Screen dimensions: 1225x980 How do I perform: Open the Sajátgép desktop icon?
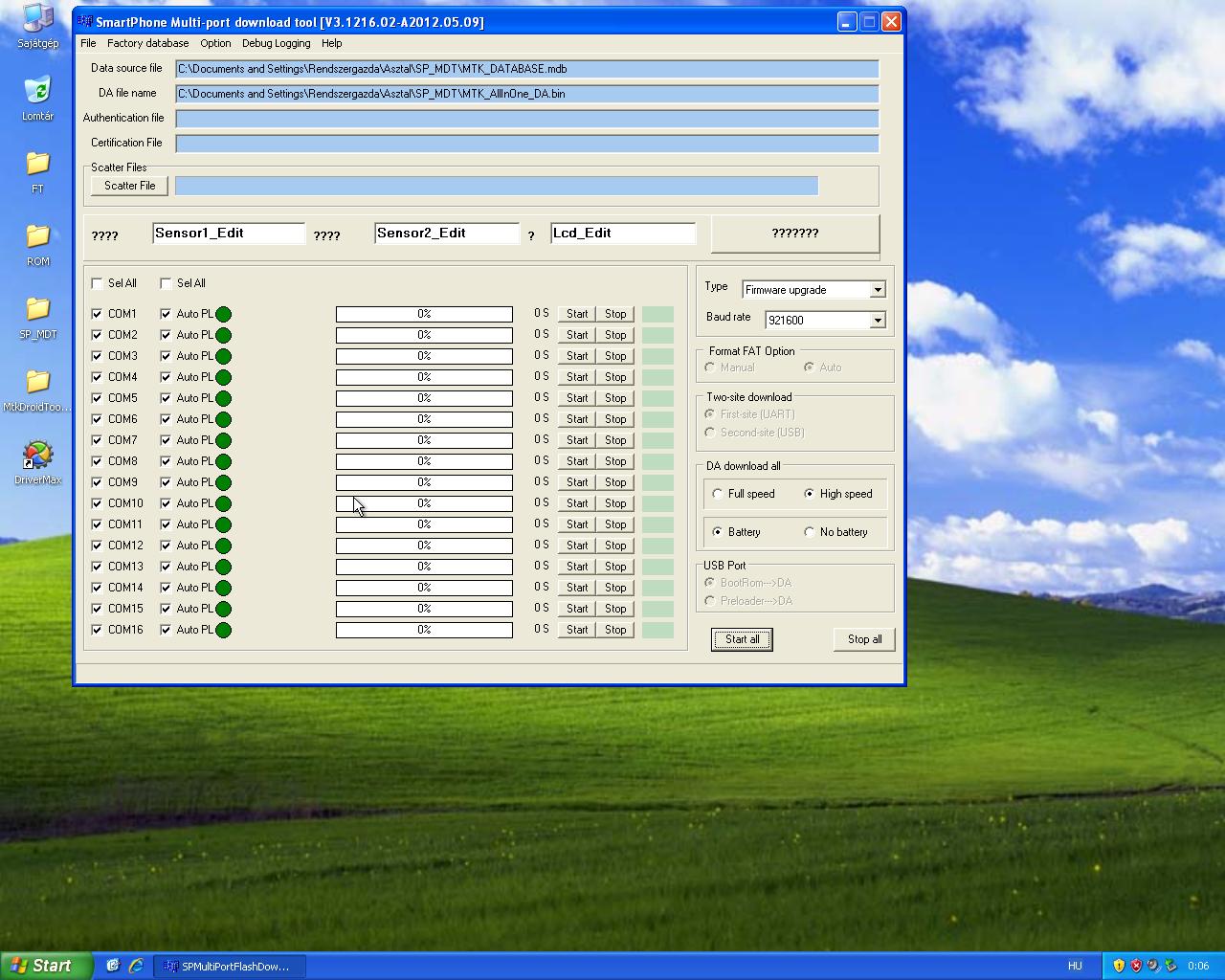37,26
